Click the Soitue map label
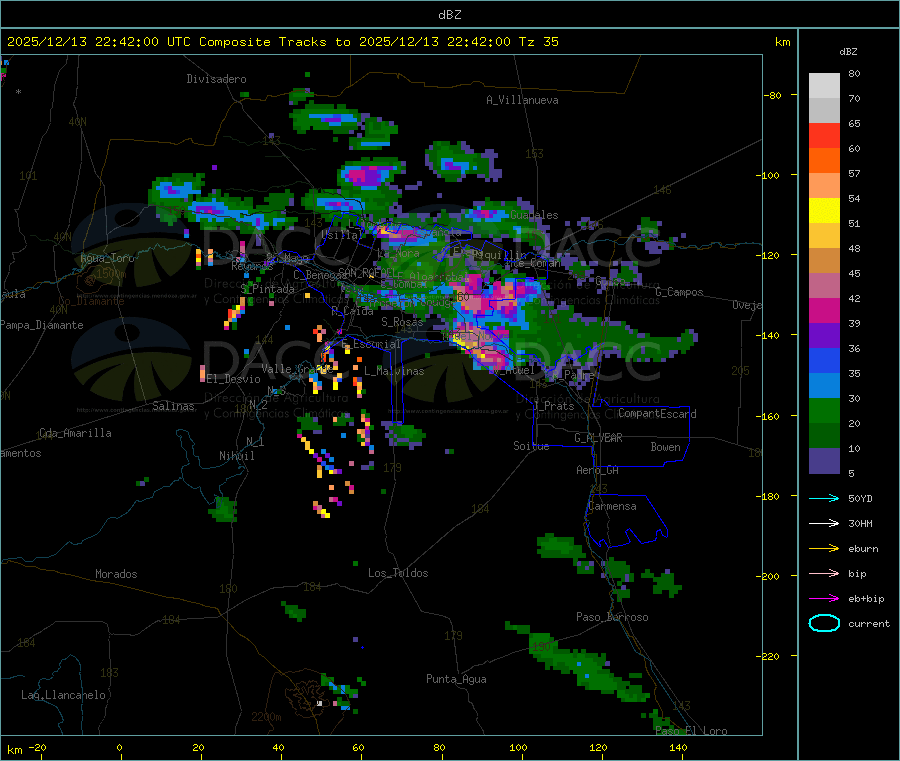Viewport: 900px width, 761px height. 532,446
